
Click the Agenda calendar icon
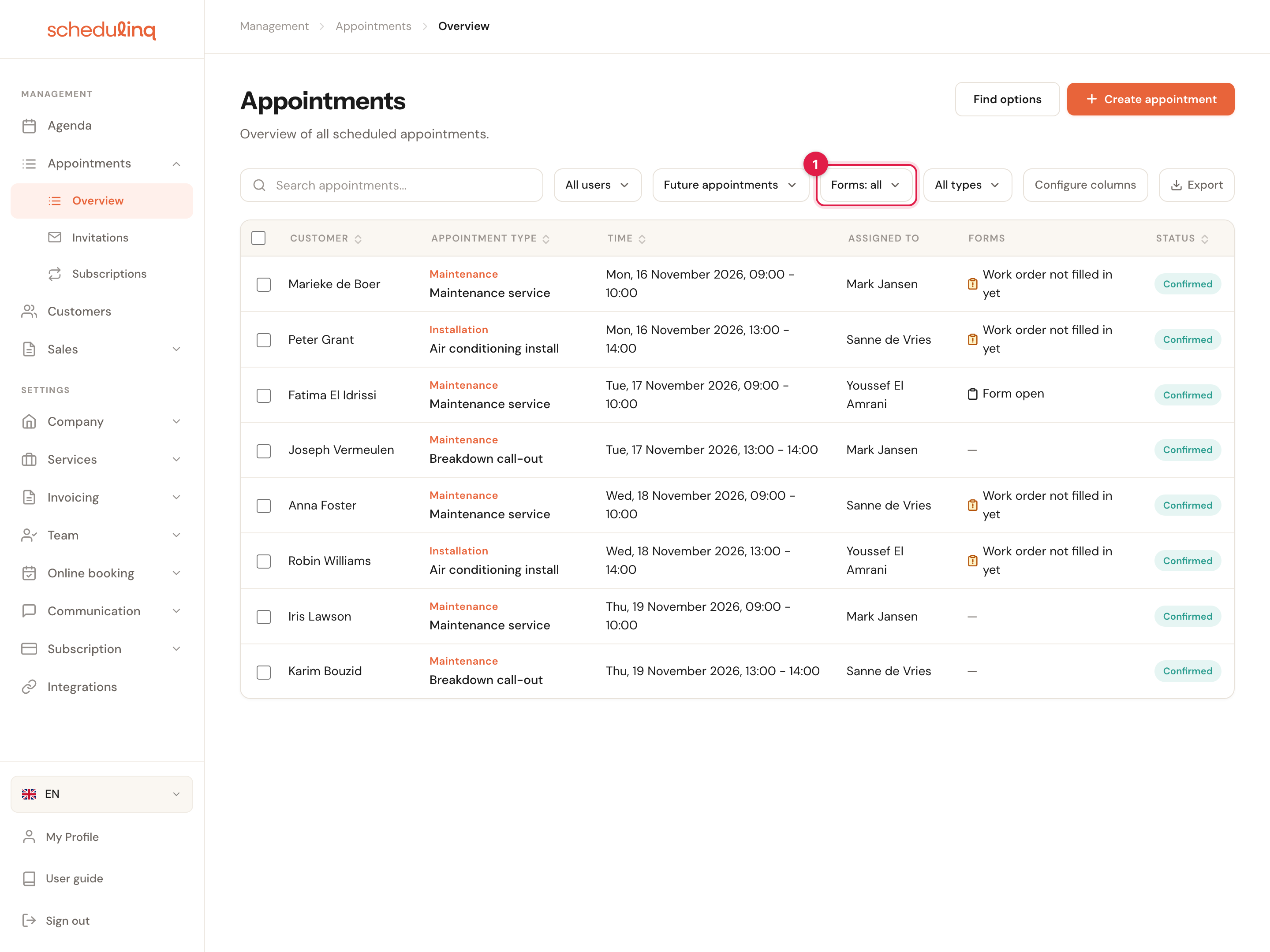[29, 126]
